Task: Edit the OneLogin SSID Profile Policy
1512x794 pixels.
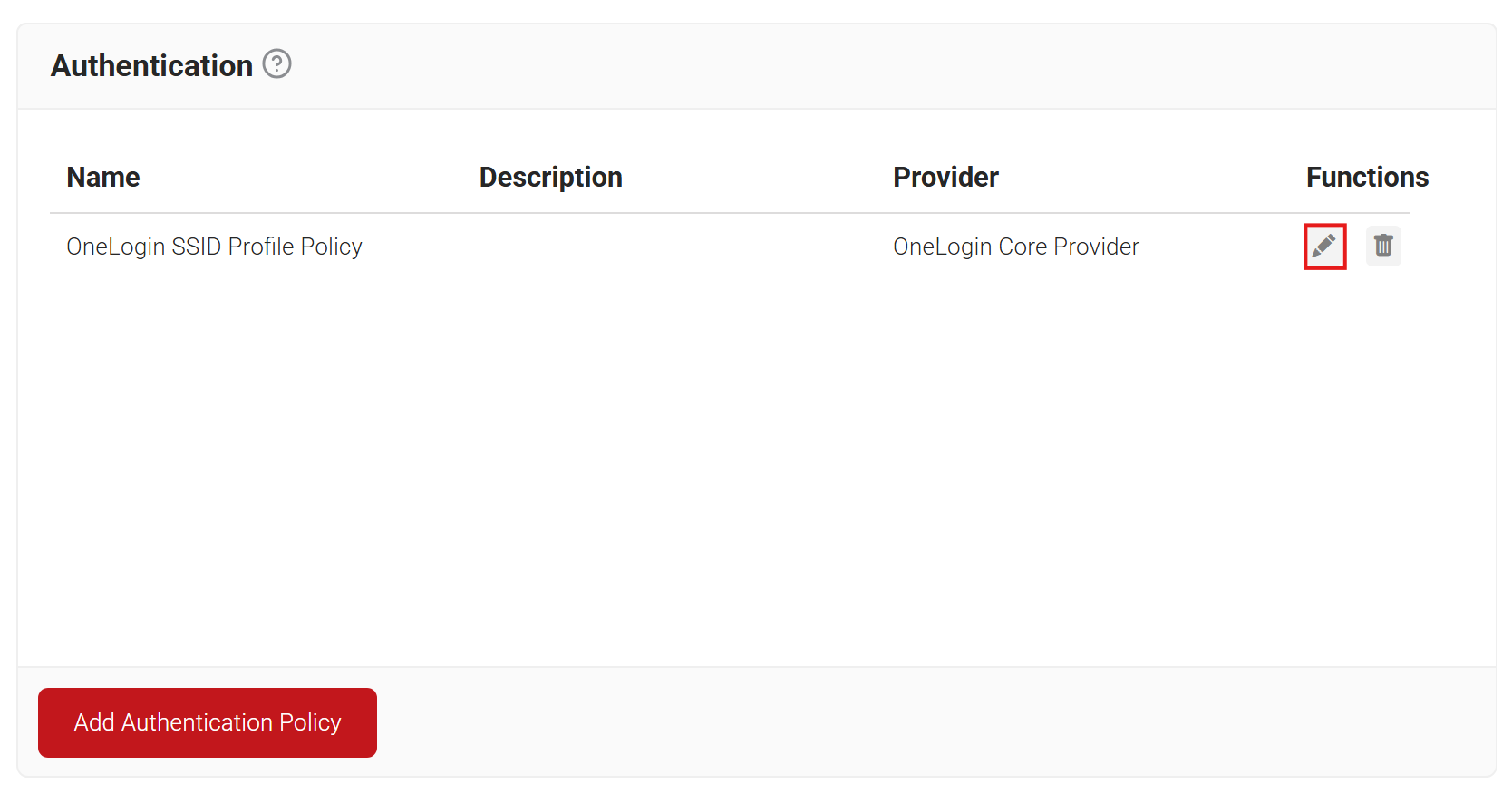Action: coord(1324,246)
